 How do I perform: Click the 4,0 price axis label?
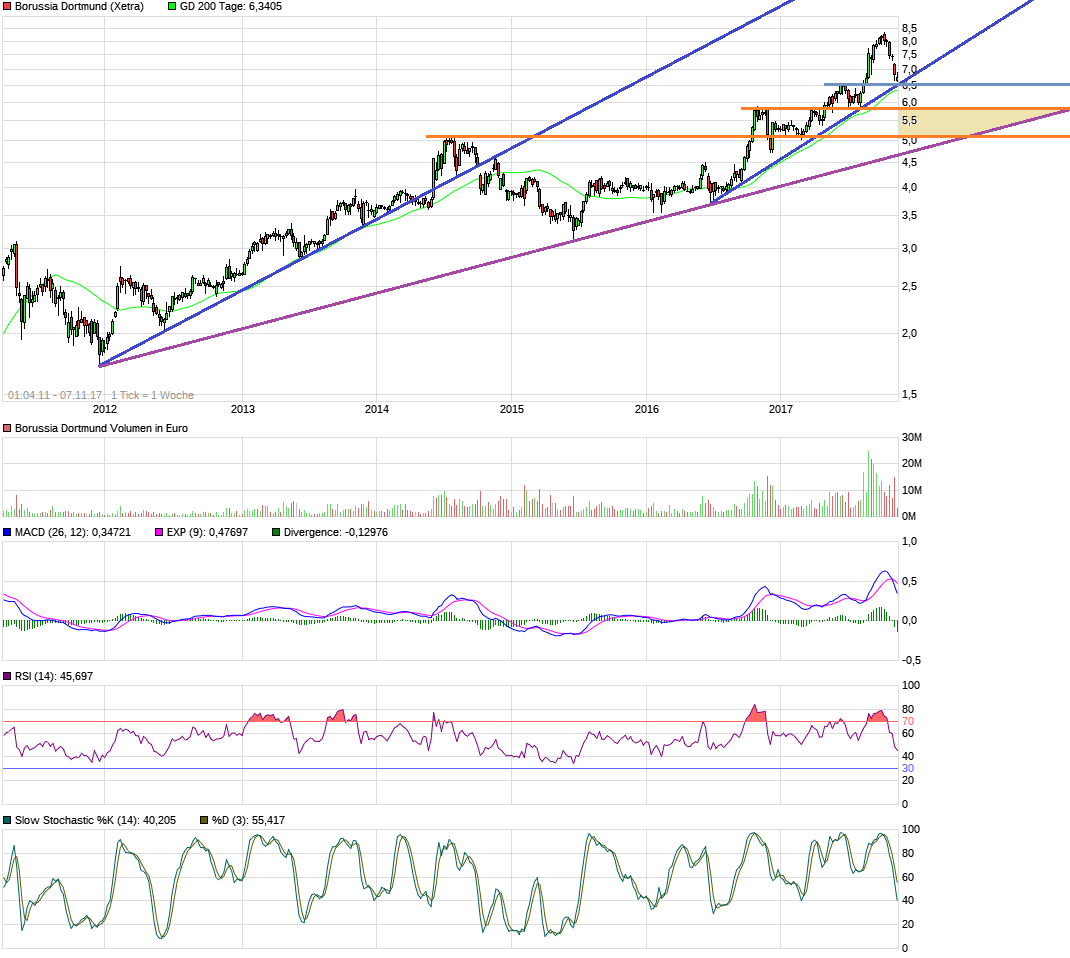[910, 188]
